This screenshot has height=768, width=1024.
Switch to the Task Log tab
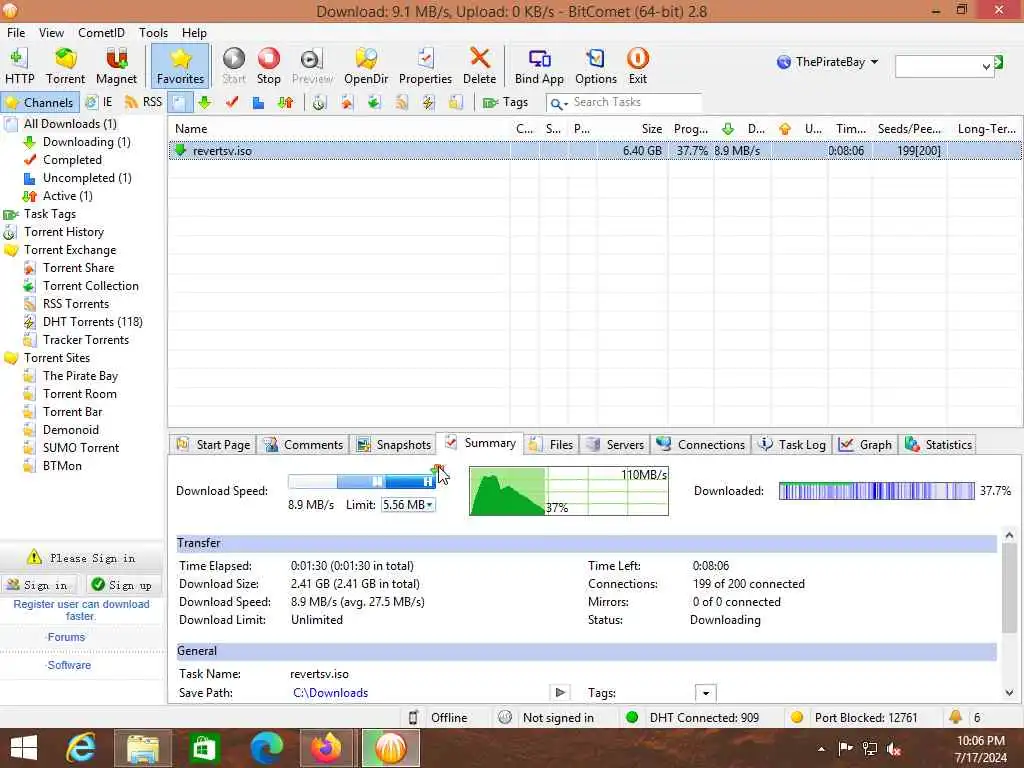[x=792, y=445]
